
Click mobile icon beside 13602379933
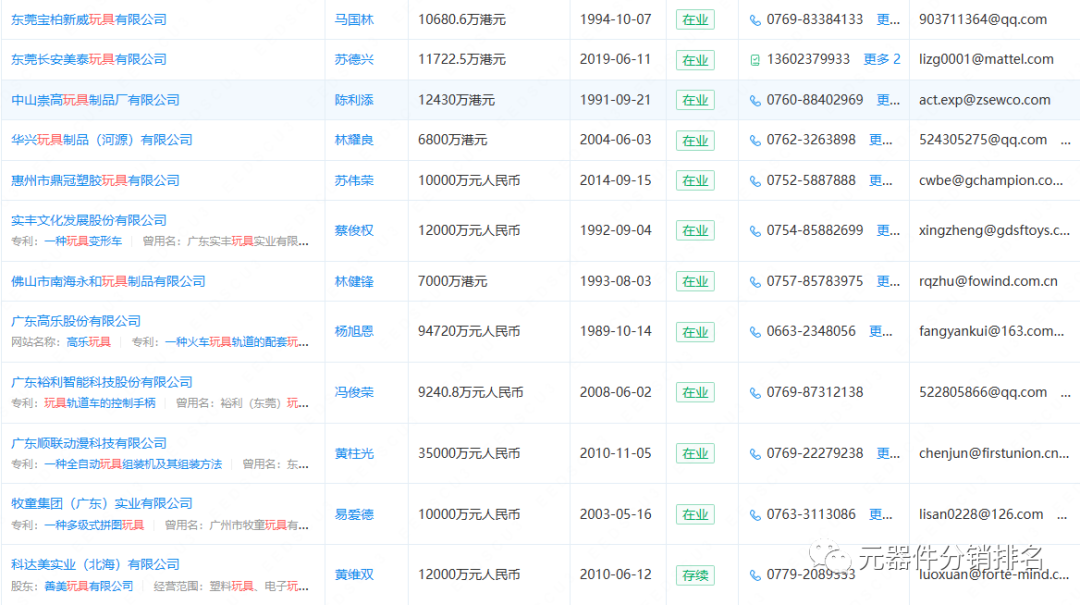755,60
